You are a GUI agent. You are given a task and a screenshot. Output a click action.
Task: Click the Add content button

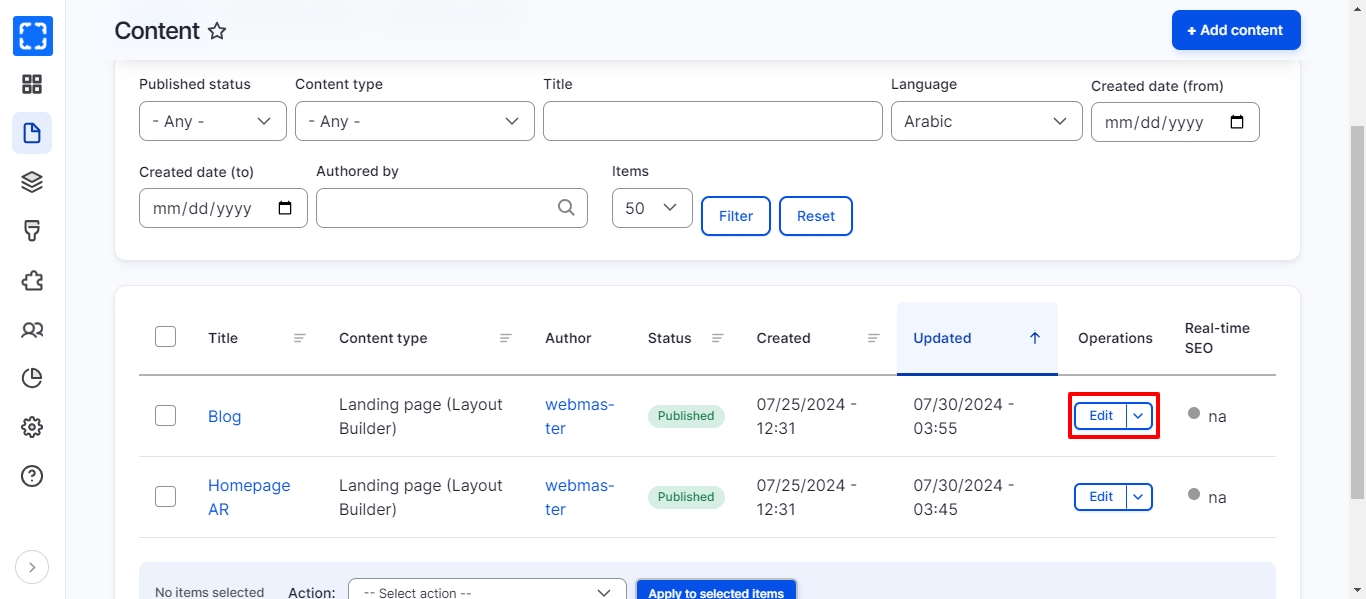(1235, 30)
